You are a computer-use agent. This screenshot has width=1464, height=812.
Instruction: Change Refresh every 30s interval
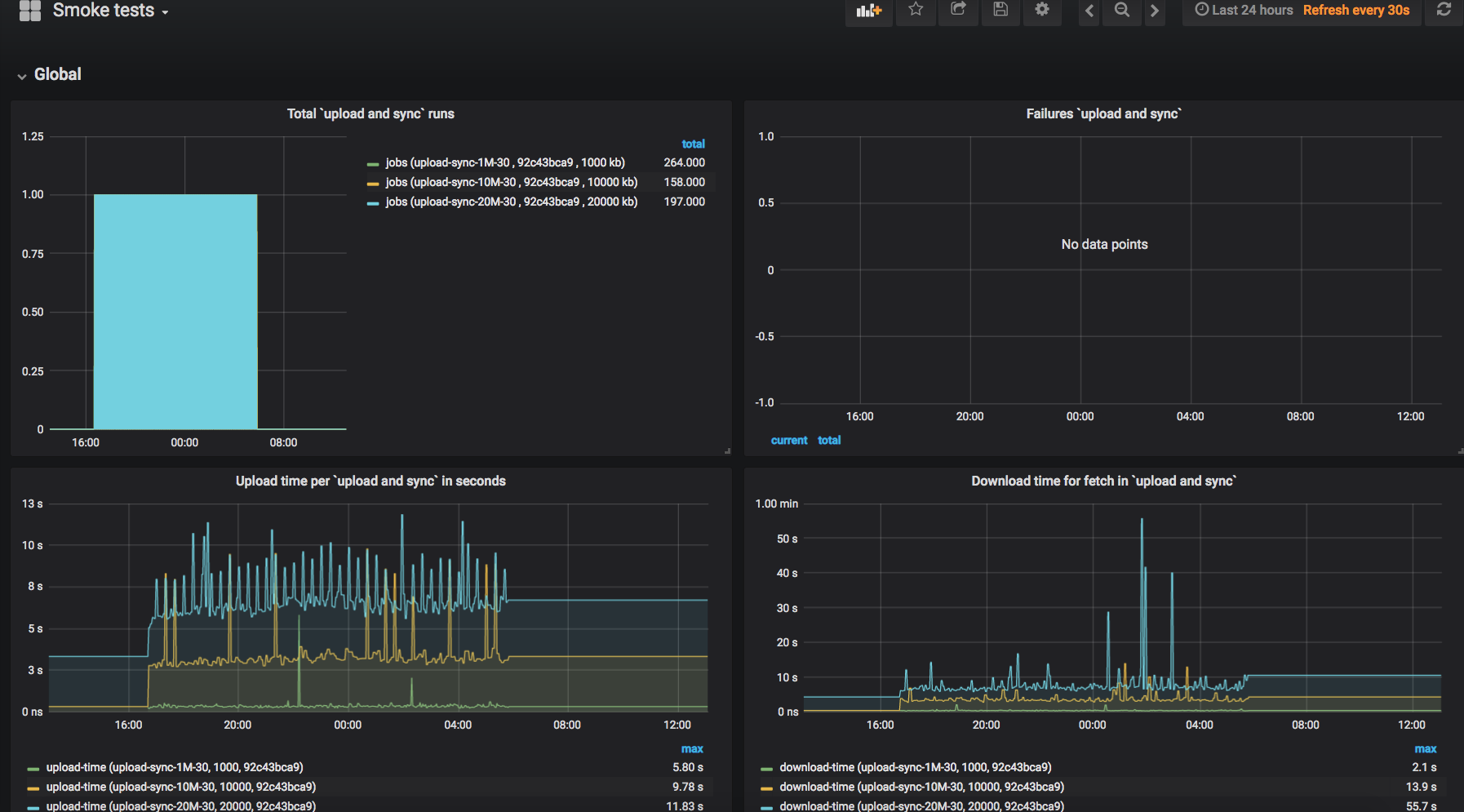click(x=1356, y=11)
